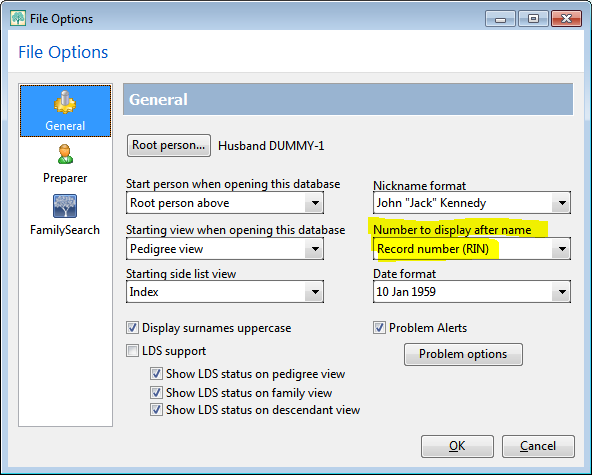Open the FamilySearch tree icon section
The image size is (592, 475).
(x=65, y=206)
